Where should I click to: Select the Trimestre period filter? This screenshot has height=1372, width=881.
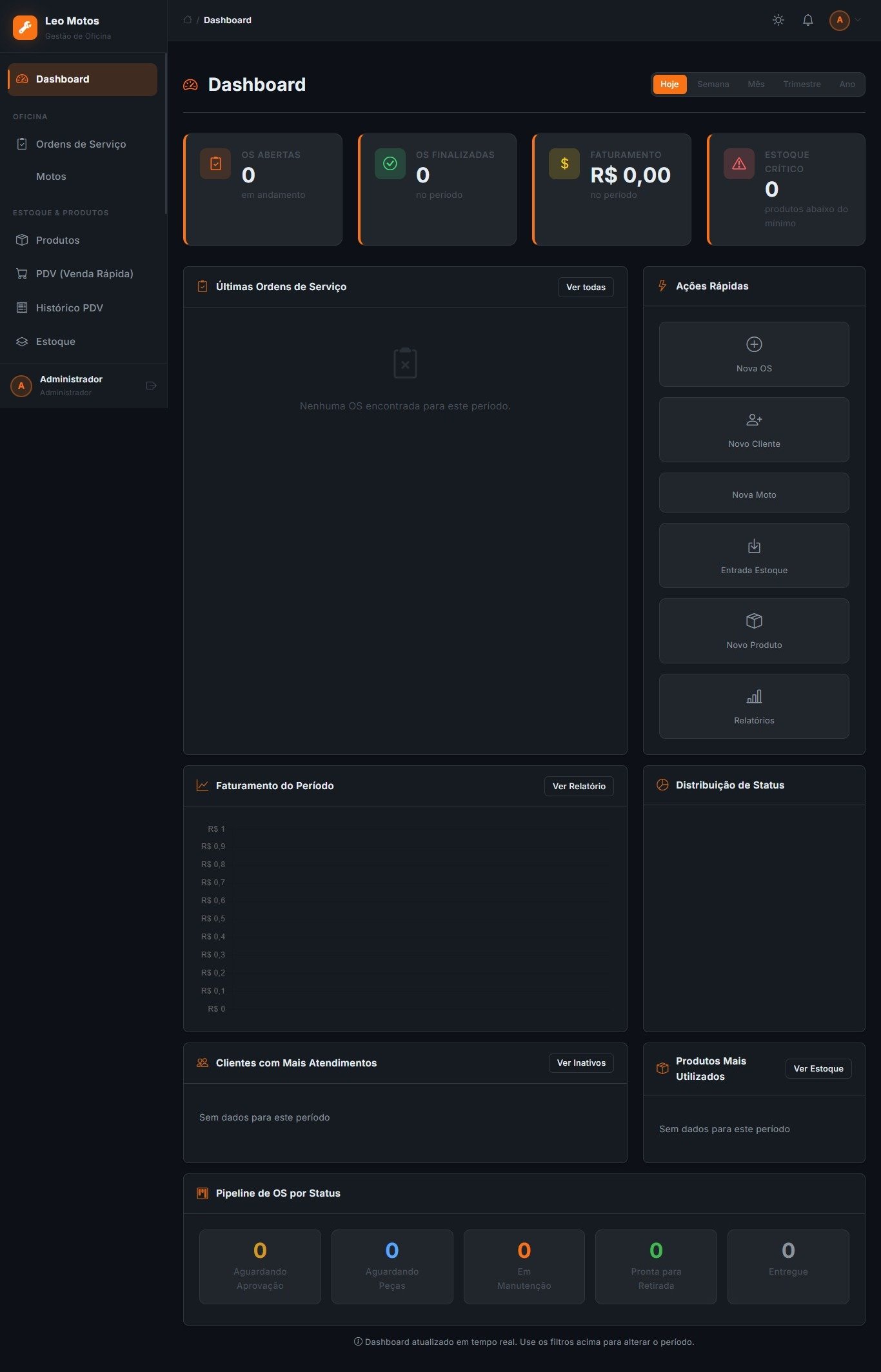coord(802,84)
